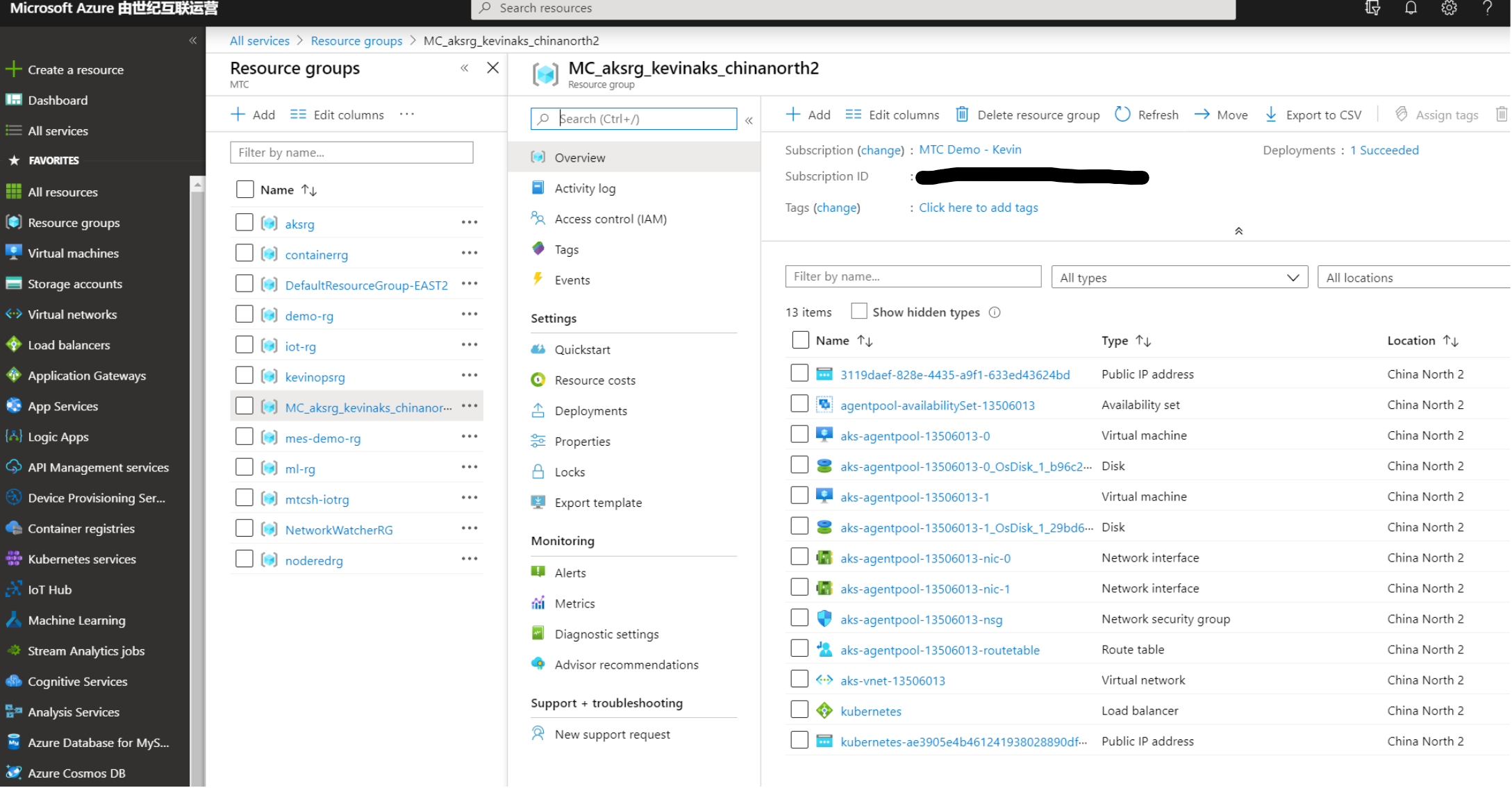This screenshot has width=1512, height=788.
Task: Click the favorites sidebar vertical scrollbar
Action: point(197,486)
